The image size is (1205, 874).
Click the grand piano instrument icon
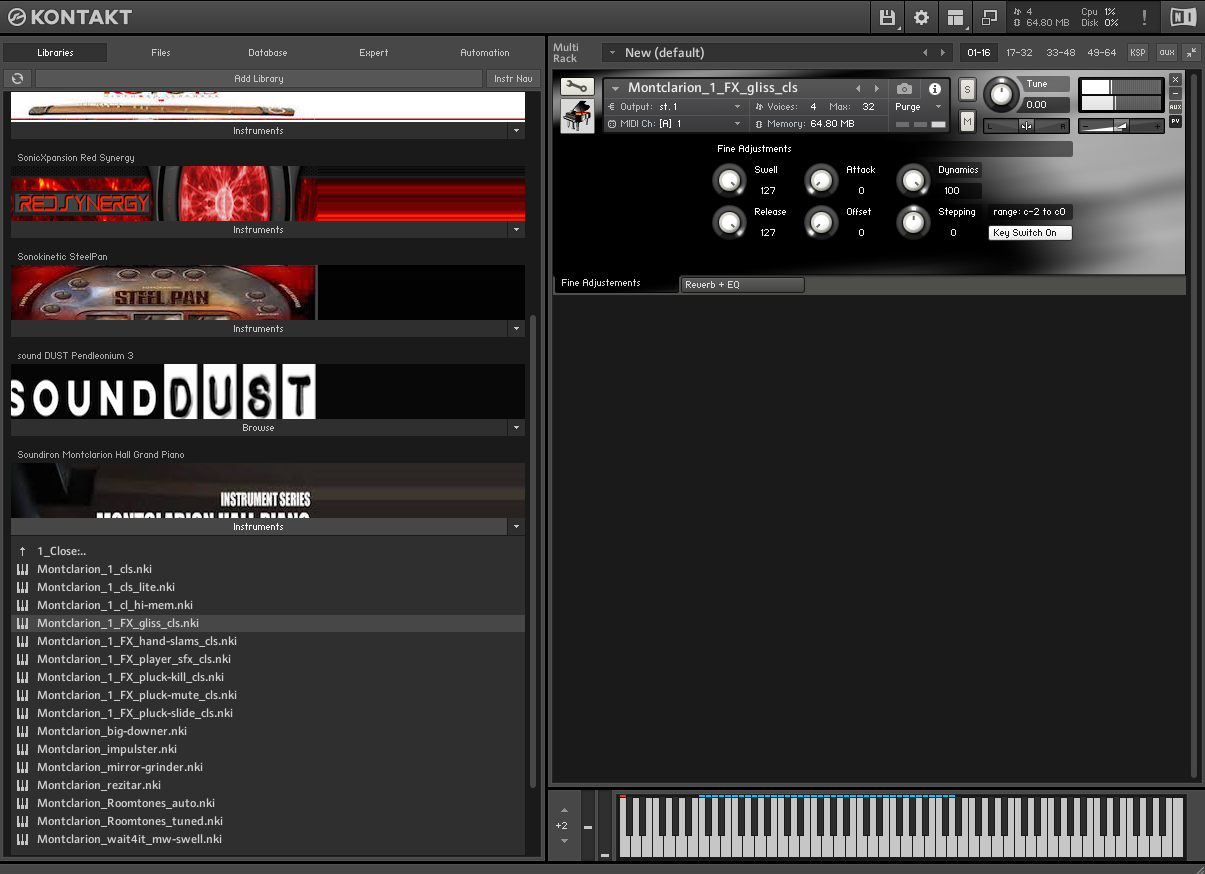point(576,116)
